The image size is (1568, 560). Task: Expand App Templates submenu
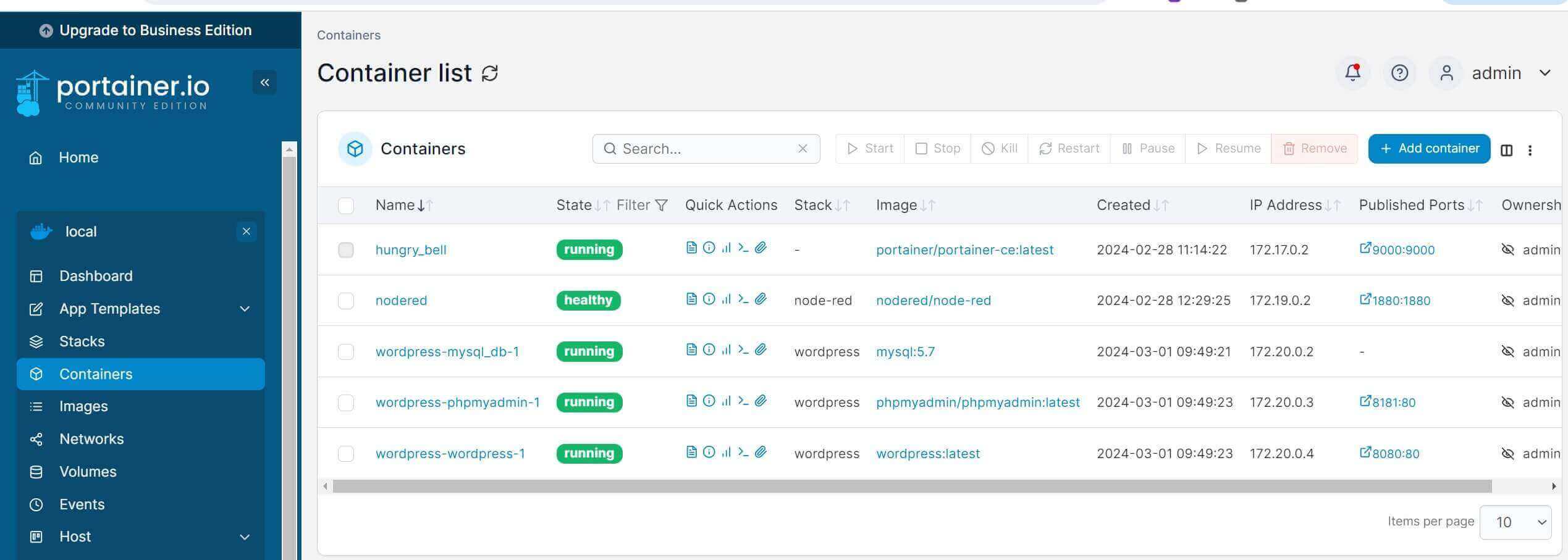click(x=245, y=309)
